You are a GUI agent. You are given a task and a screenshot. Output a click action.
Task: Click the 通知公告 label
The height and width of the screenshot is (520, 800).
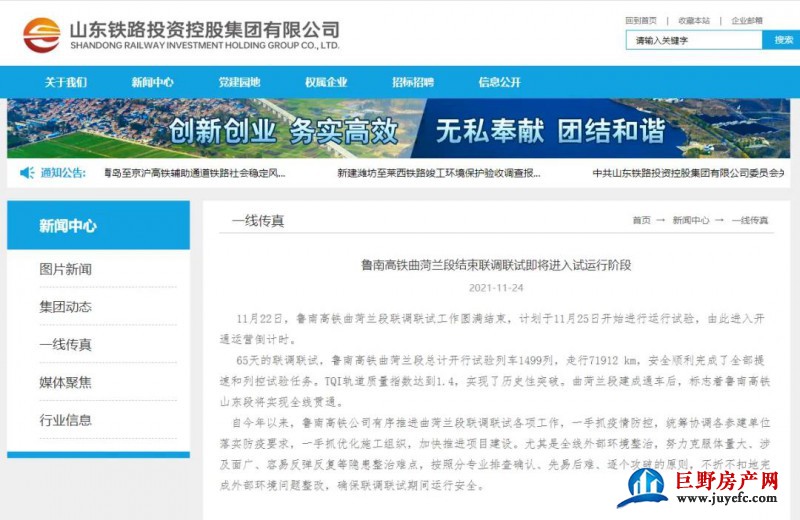[x=63, y=173]
